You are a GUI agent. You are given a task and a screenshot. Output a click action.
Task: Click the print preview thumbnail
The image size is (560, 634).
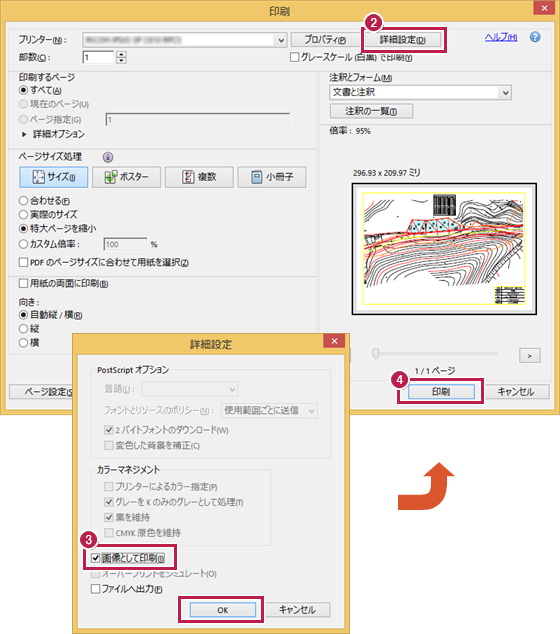tap(444, 249)
